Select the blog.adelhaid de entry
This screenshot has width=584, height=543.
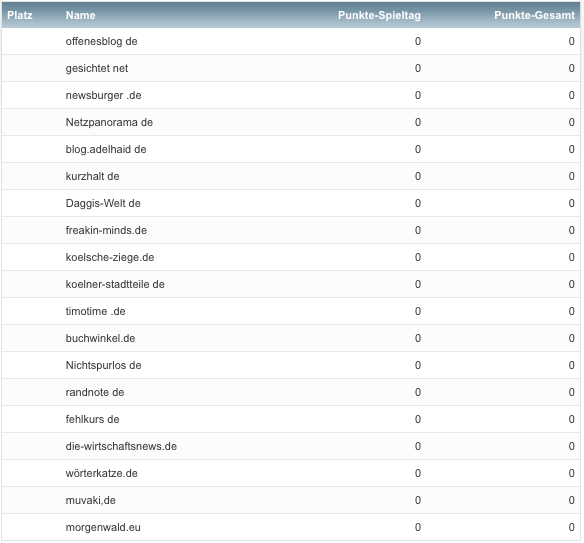pos(106,149)
